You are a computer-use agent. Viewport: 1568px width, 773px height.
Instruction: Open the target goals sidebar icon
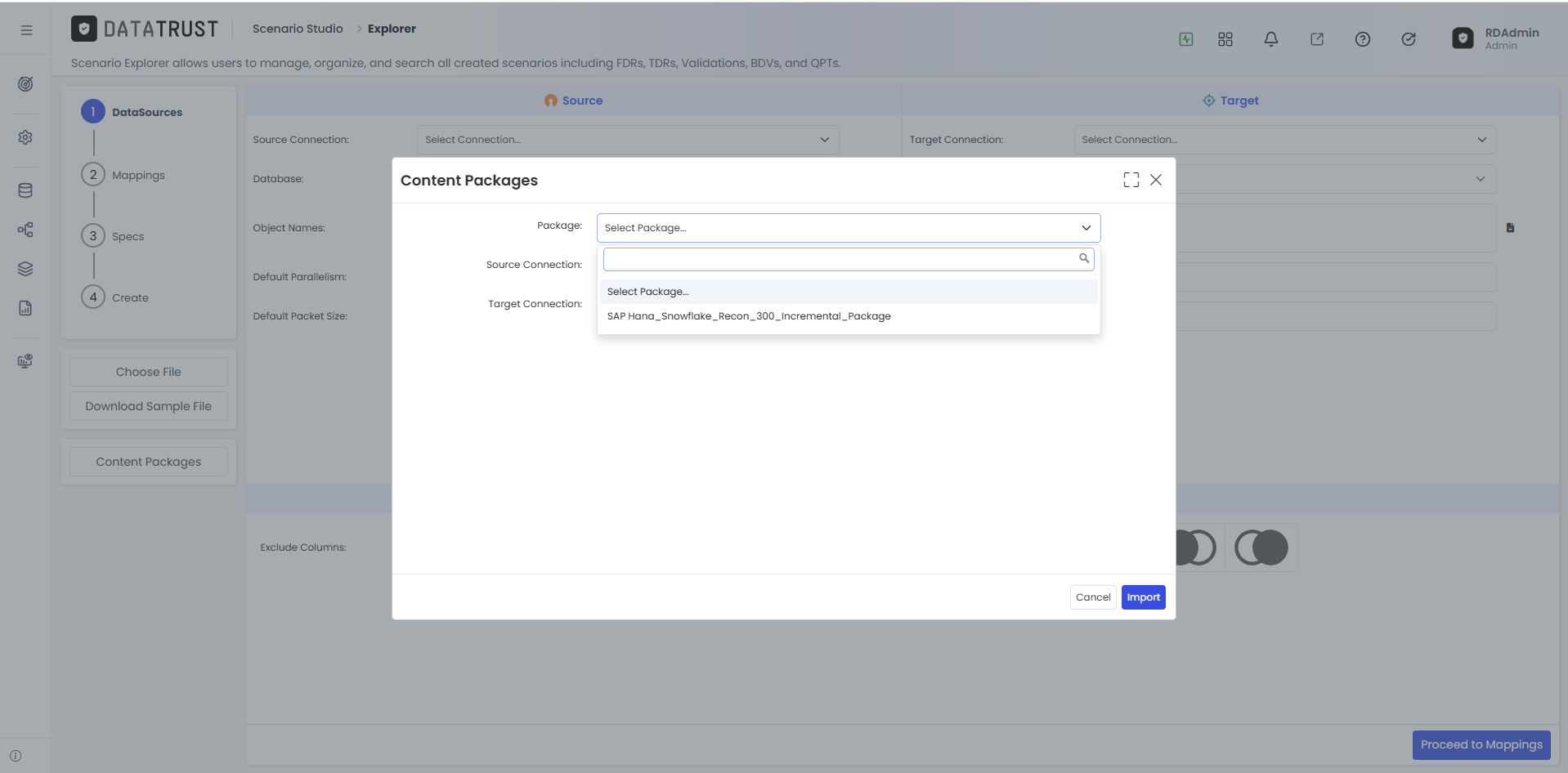25,84
